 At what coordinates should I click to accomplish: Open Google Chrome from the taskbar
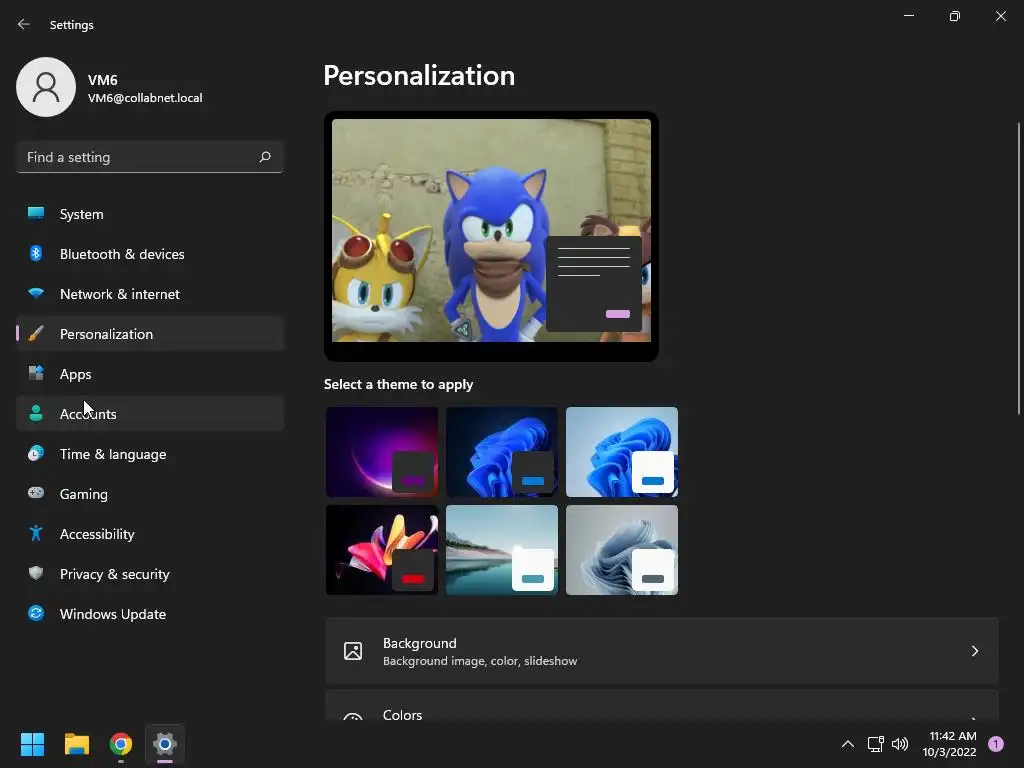[121, 744]
